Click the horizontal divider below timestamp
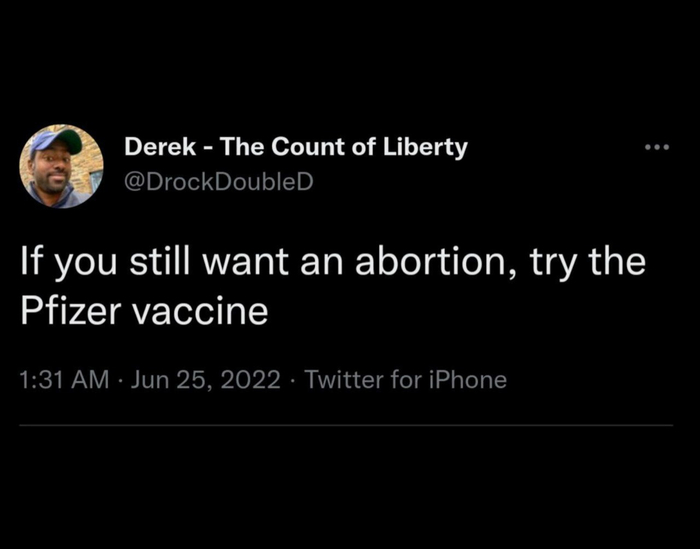Screen dimensions: 700x549 click(x=346, y=425)
